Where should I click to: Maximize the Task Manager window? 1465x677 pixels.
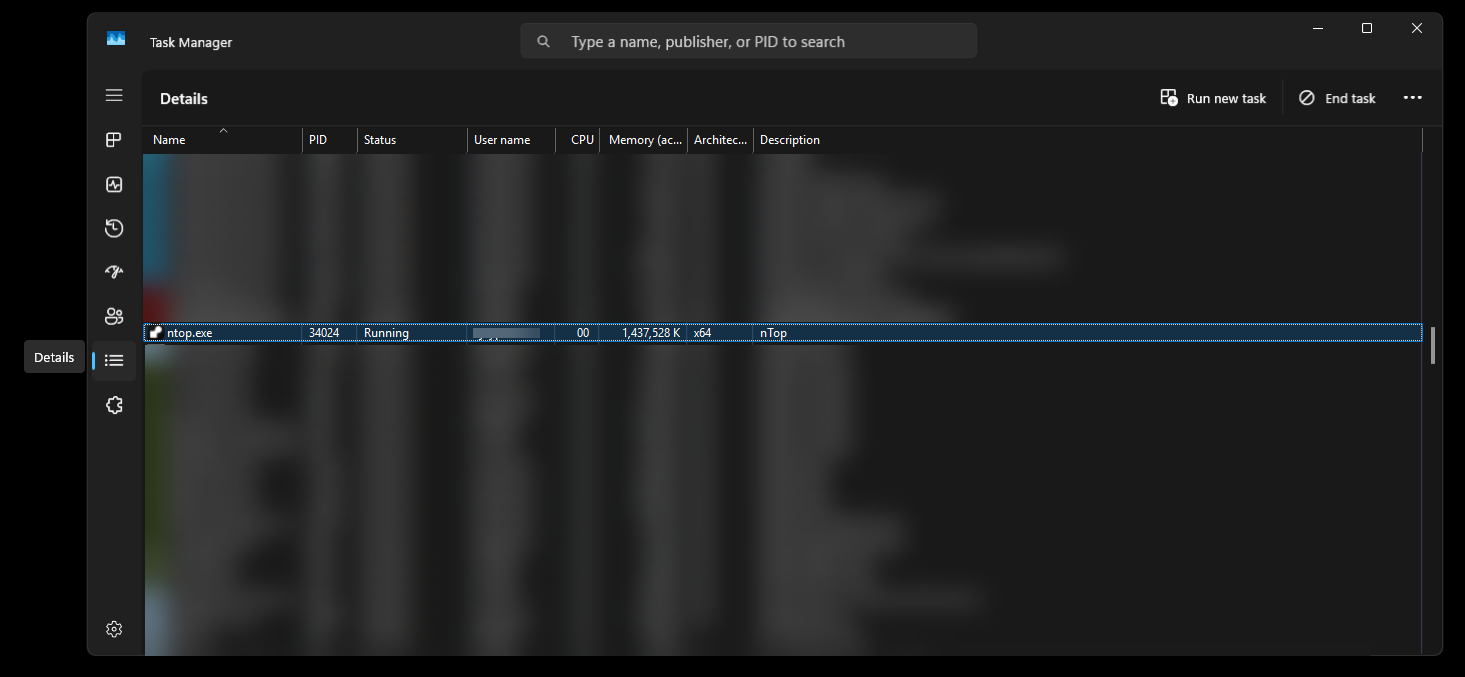(x=1367, y=28)
